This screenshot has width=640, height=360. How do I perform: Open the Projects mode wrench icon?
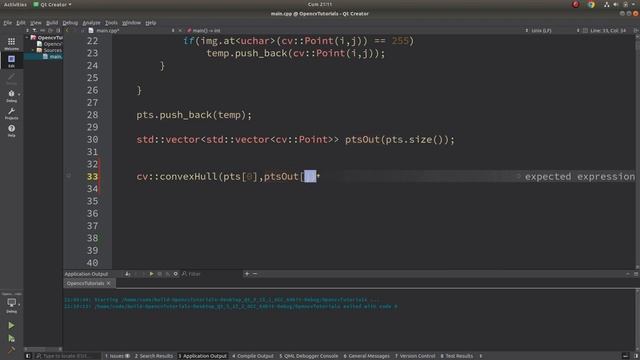(11, 113)
